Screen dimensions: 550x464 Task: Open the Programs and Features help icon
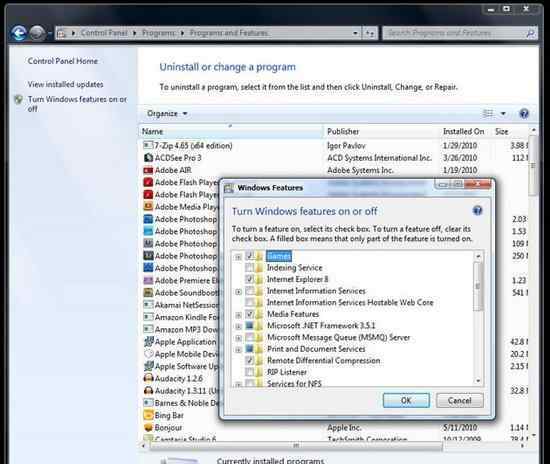524,114
